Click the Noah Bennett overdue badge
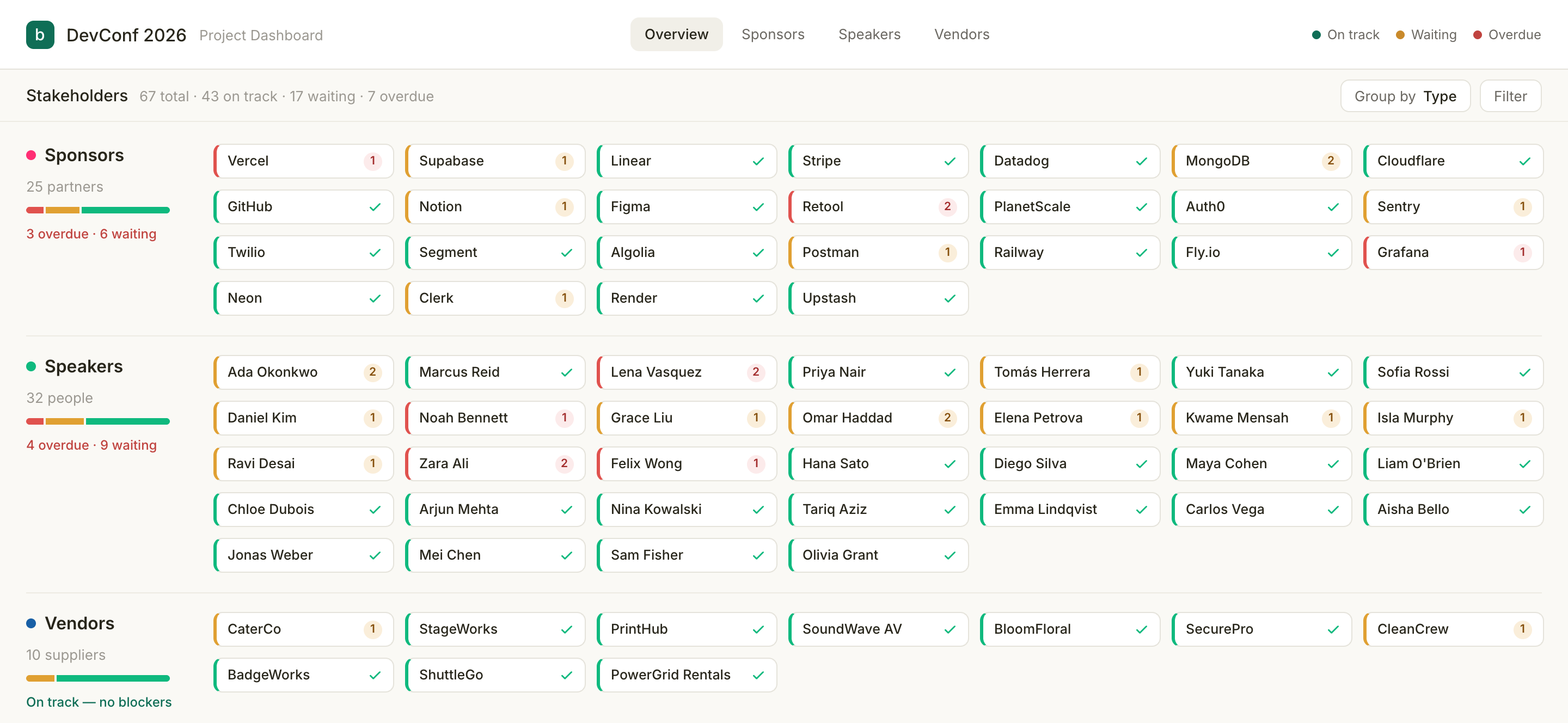 point(564,418)
